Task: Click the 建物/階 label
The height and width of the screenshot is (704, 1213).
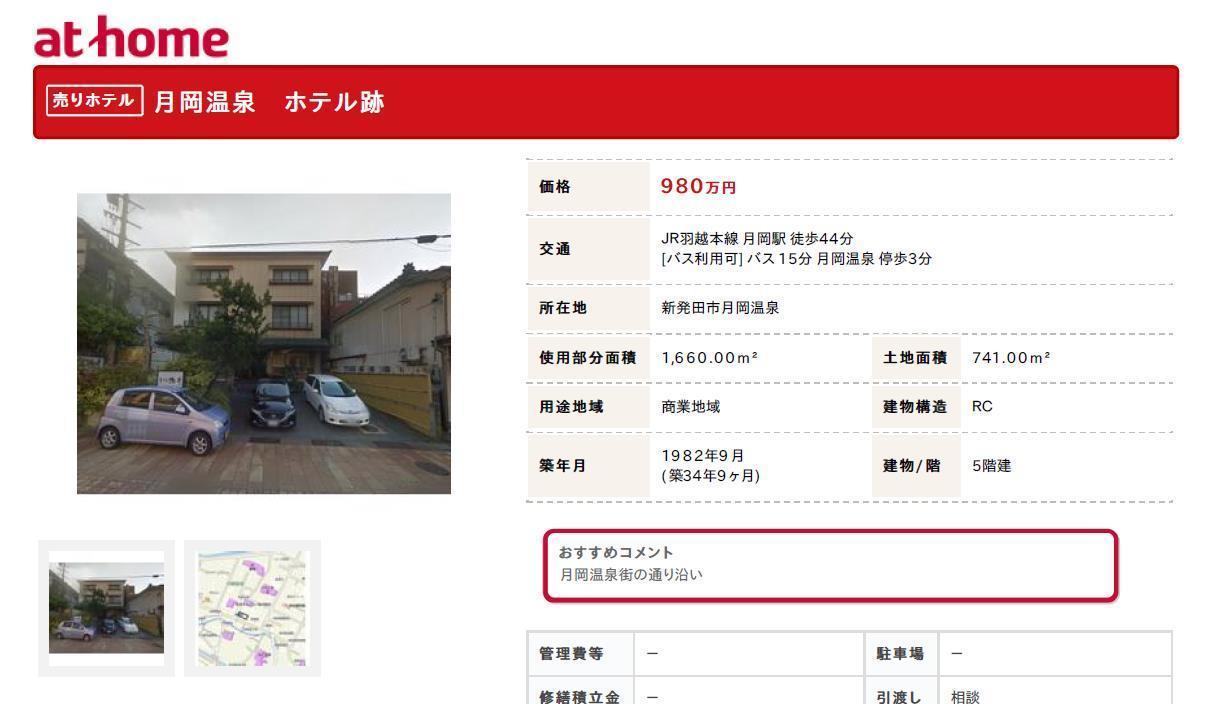Action: (x=912, y=466)
